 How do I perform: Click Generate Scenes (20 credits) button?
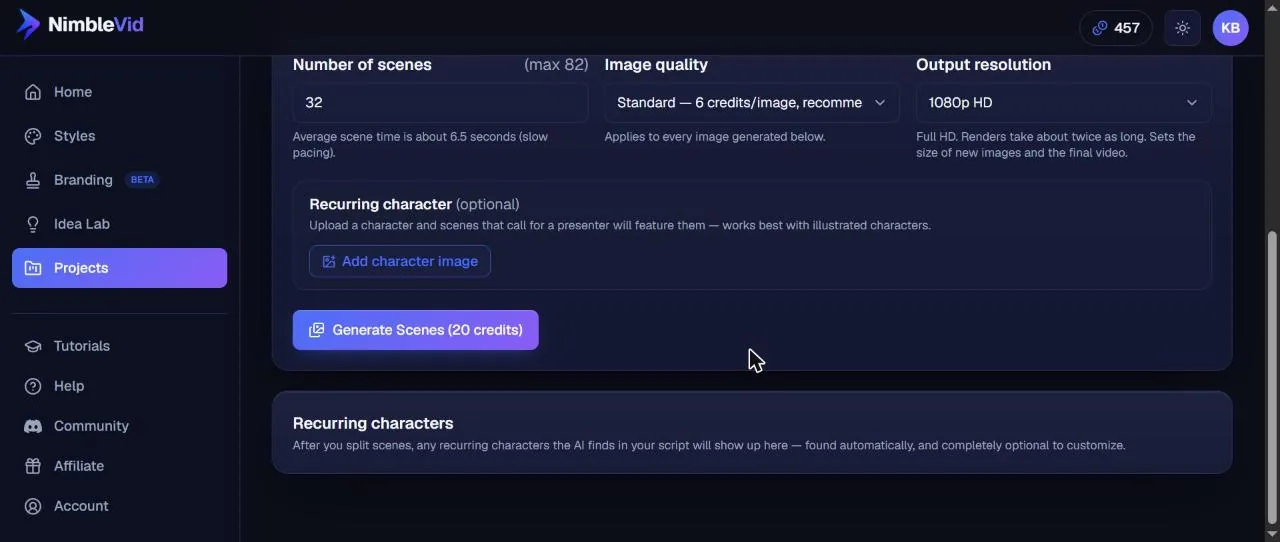(416, 330)
